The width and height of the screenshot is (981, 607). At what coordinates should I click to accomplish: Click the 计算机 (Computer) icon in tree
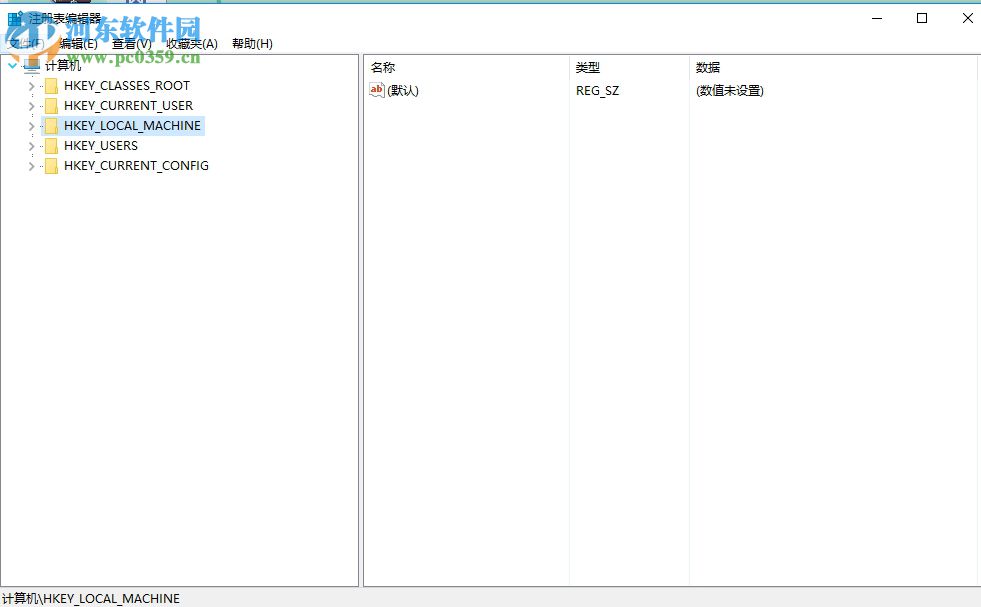[33, 64]
